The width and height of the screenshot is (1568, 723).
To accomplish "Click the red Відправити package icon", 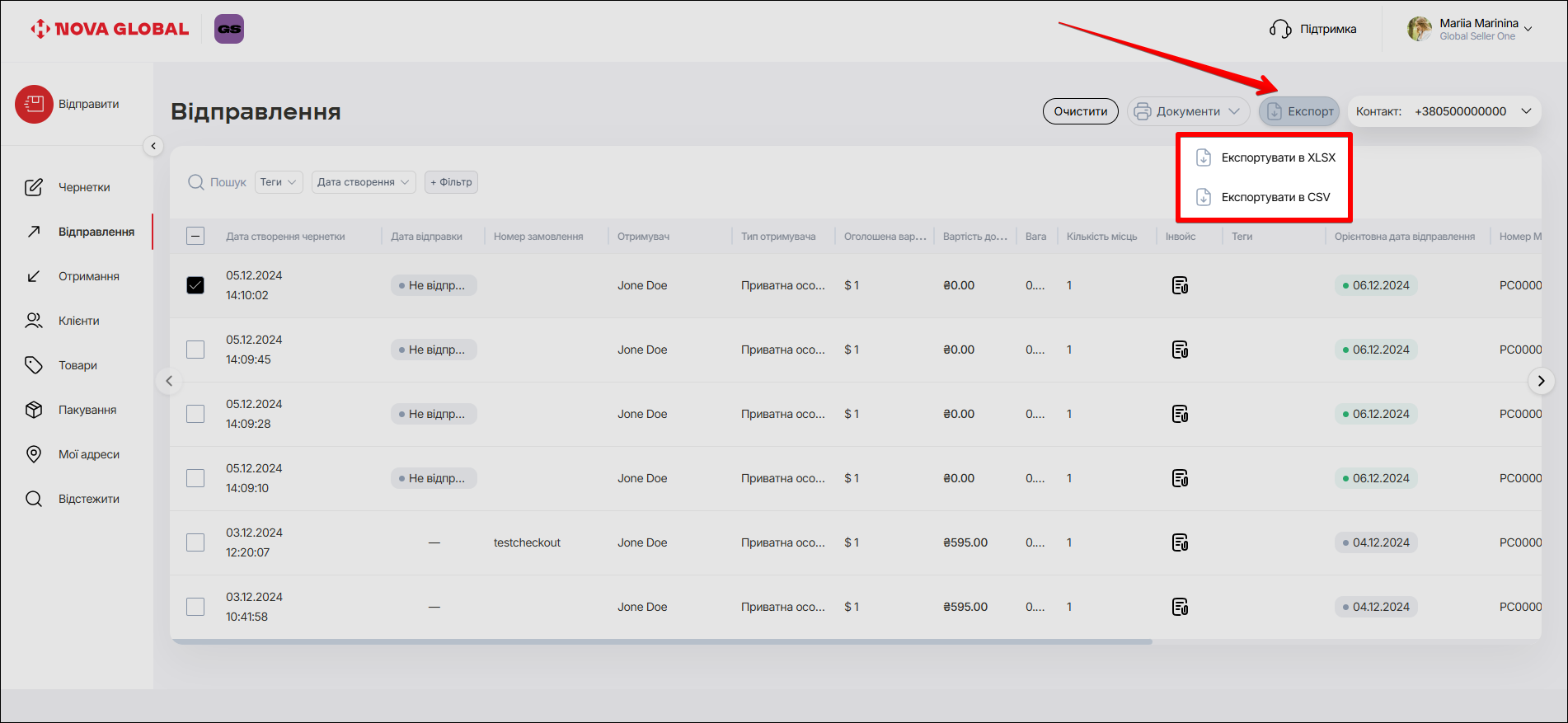I will pyautogui.click(x=34, y=105).
